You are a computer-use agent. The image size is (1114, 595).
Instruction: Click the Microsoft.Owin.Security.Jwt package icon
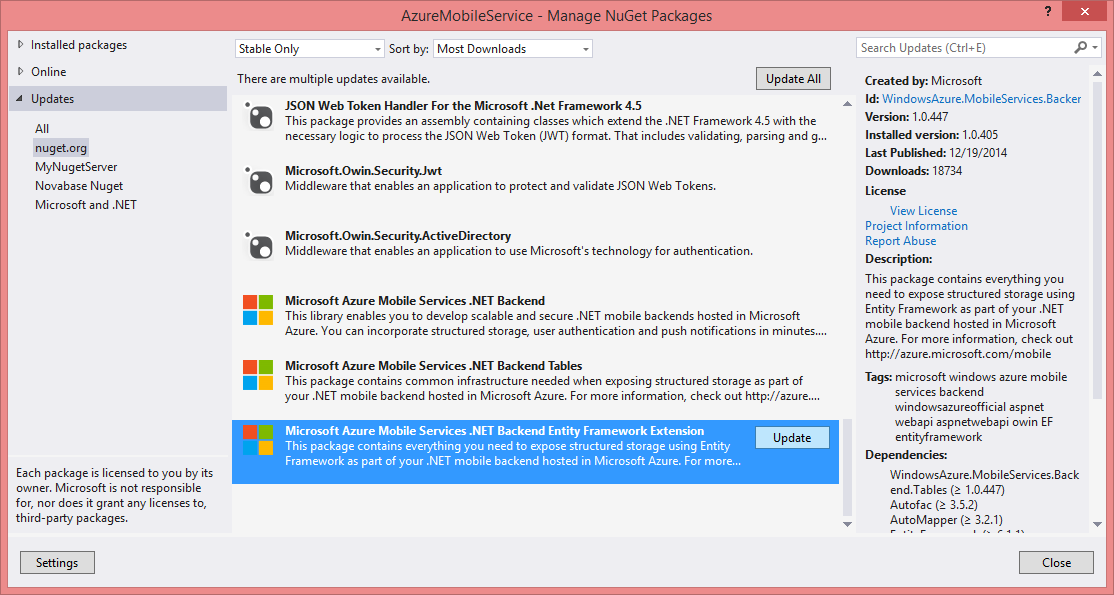coord(259,181)
